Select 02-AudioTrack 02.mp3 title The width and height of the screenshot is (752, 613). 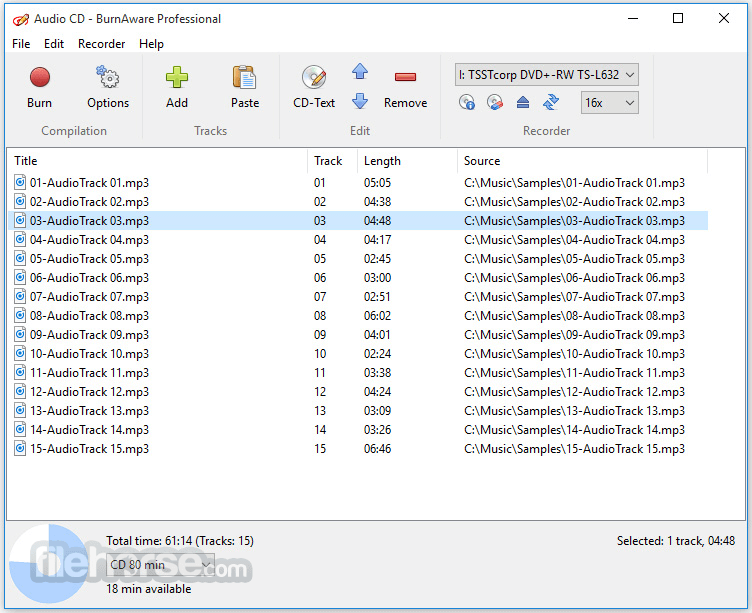click(x=89, y=201)
